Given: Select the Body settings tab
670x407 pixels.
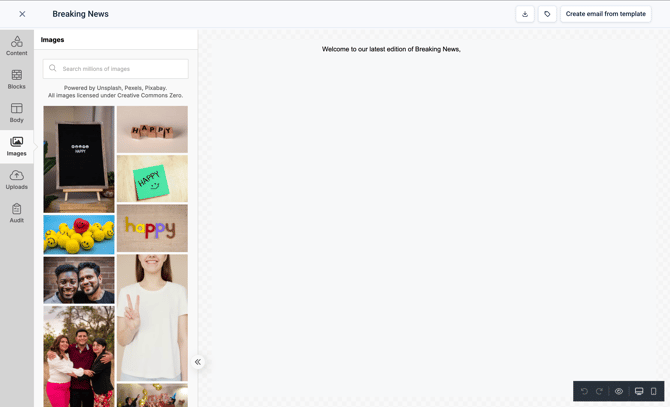Looking at the screenshot, I should pyautogui.click(x=17, y=113).
